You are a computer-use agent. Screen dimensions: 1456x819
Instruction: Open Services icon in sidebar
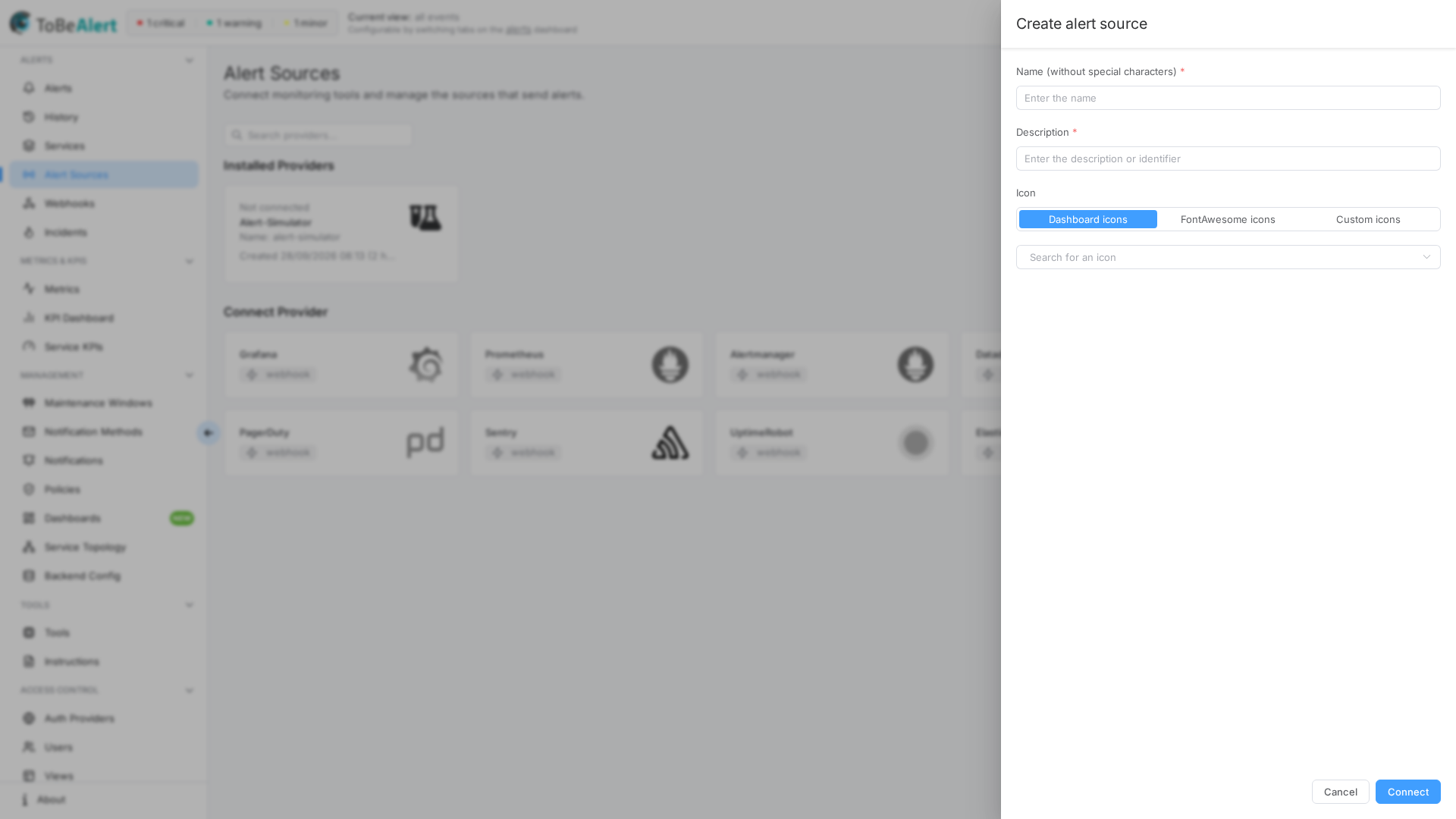click(29, 146)
